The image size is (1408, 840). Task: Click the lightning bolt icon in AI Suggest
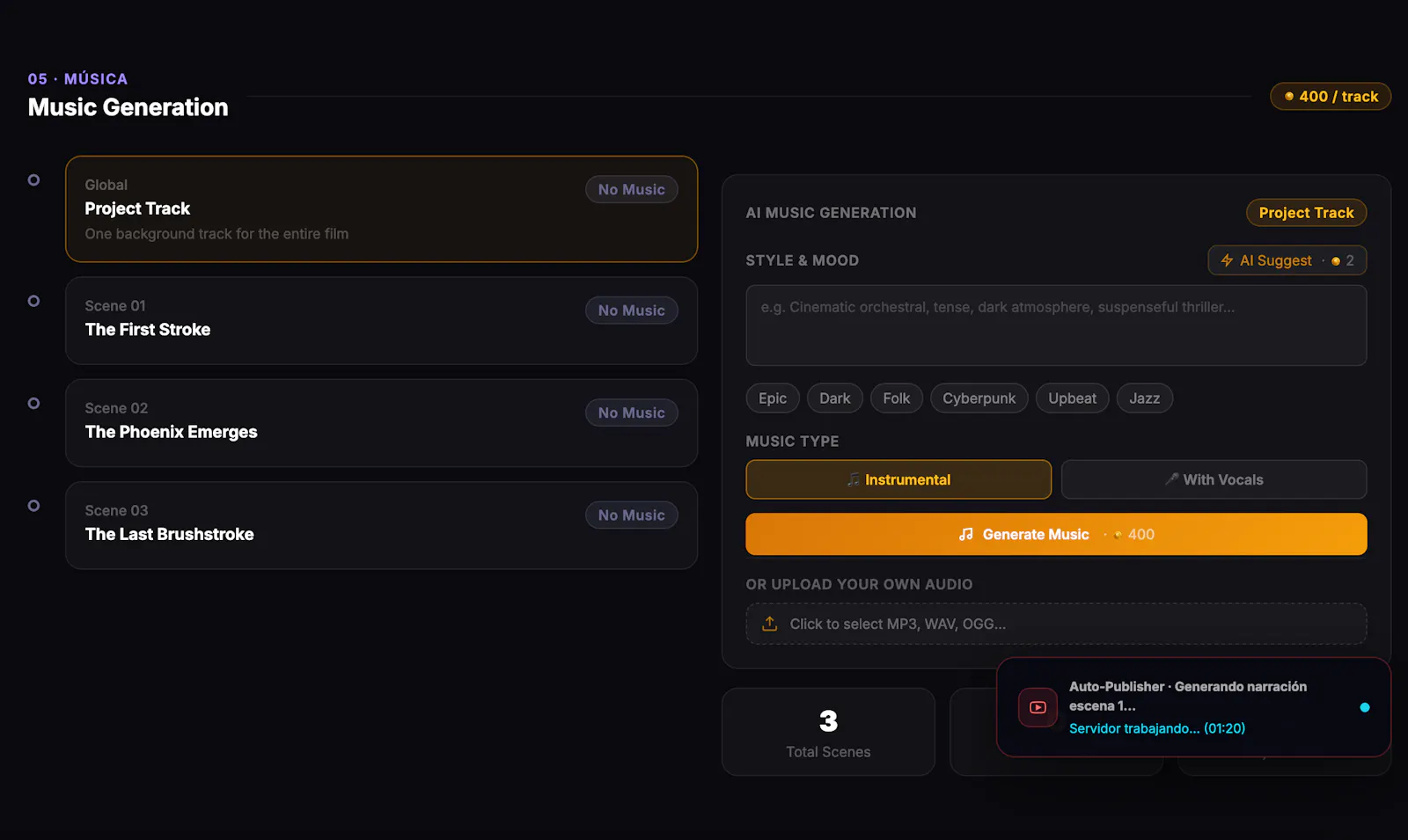click(1227, 260)
